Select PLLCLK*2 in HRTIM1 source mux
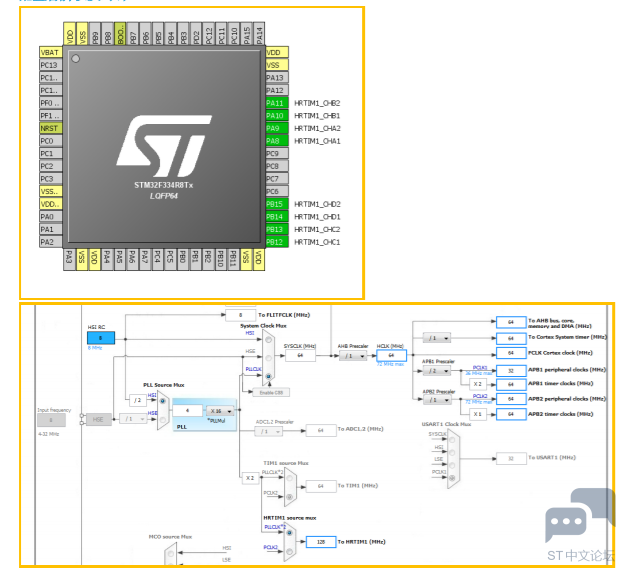Screen dimensions: 624x571 point(289,533)
